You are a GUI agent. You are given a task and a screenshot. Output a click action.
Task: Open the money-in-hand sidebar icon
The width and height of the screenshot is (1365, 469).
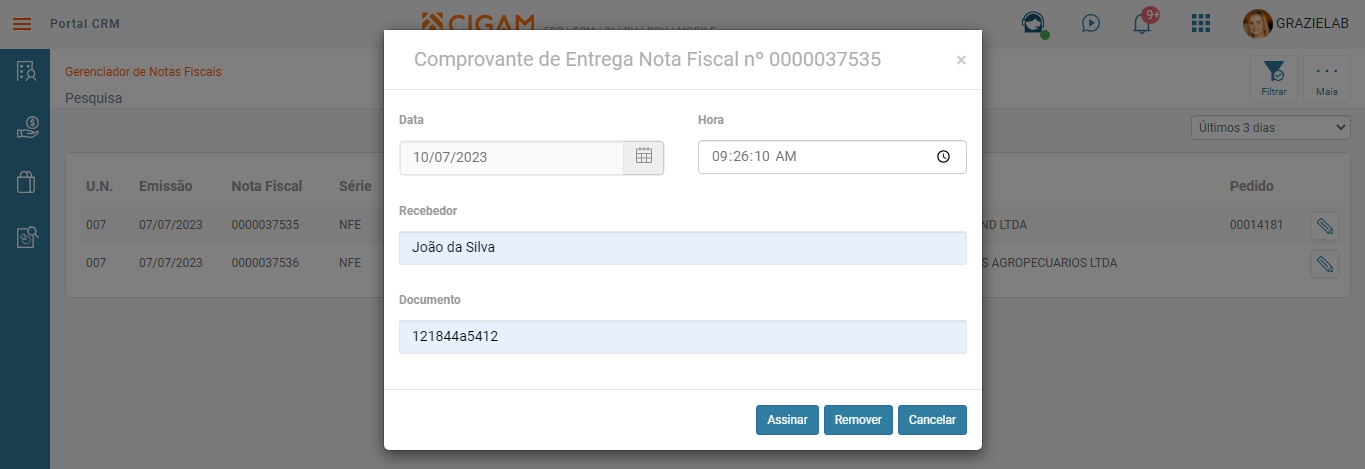point(27,127)
